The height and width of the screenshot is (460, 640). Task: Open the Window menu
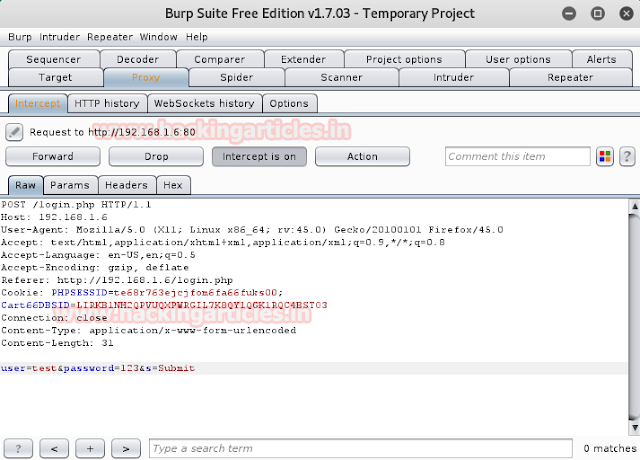tap(158, 37)
